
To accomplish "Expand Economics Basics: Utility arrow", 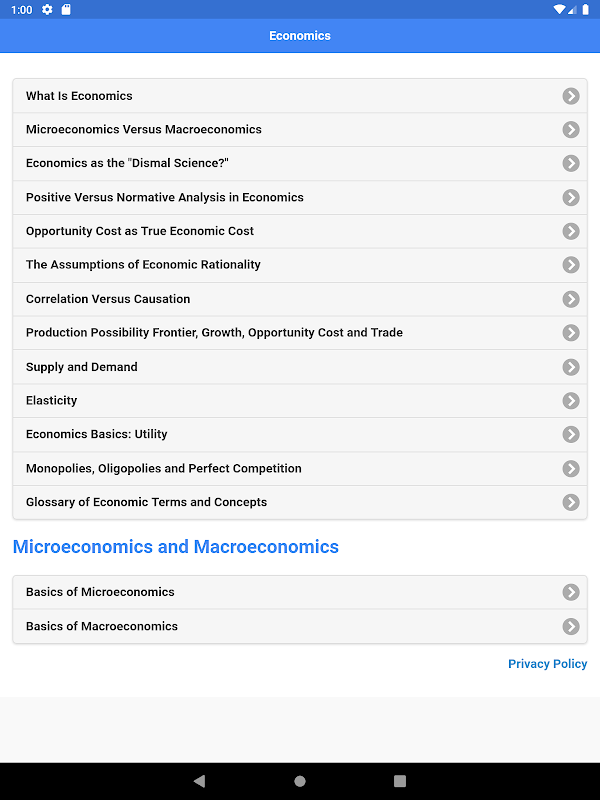I will 571,435.
